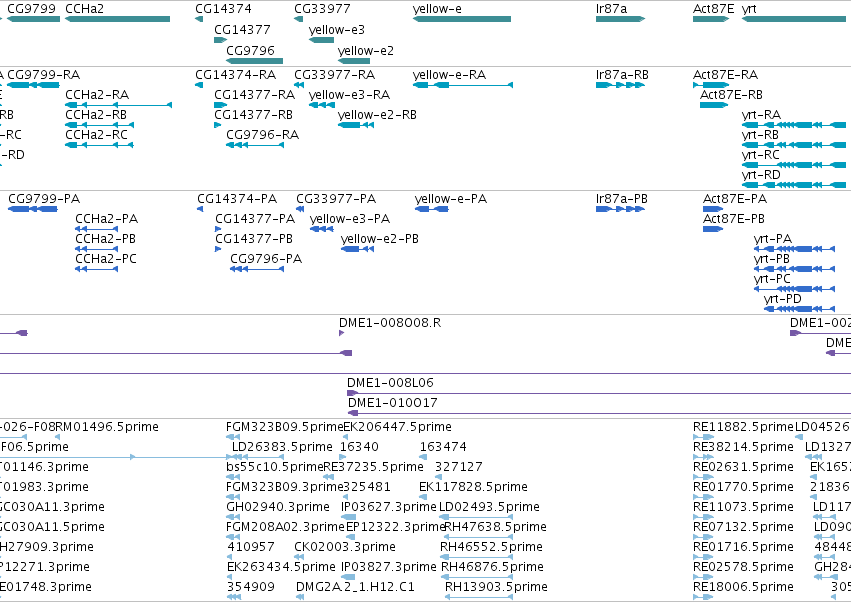Click the GH02940.3prime EST label

click(x=278, y=506)
